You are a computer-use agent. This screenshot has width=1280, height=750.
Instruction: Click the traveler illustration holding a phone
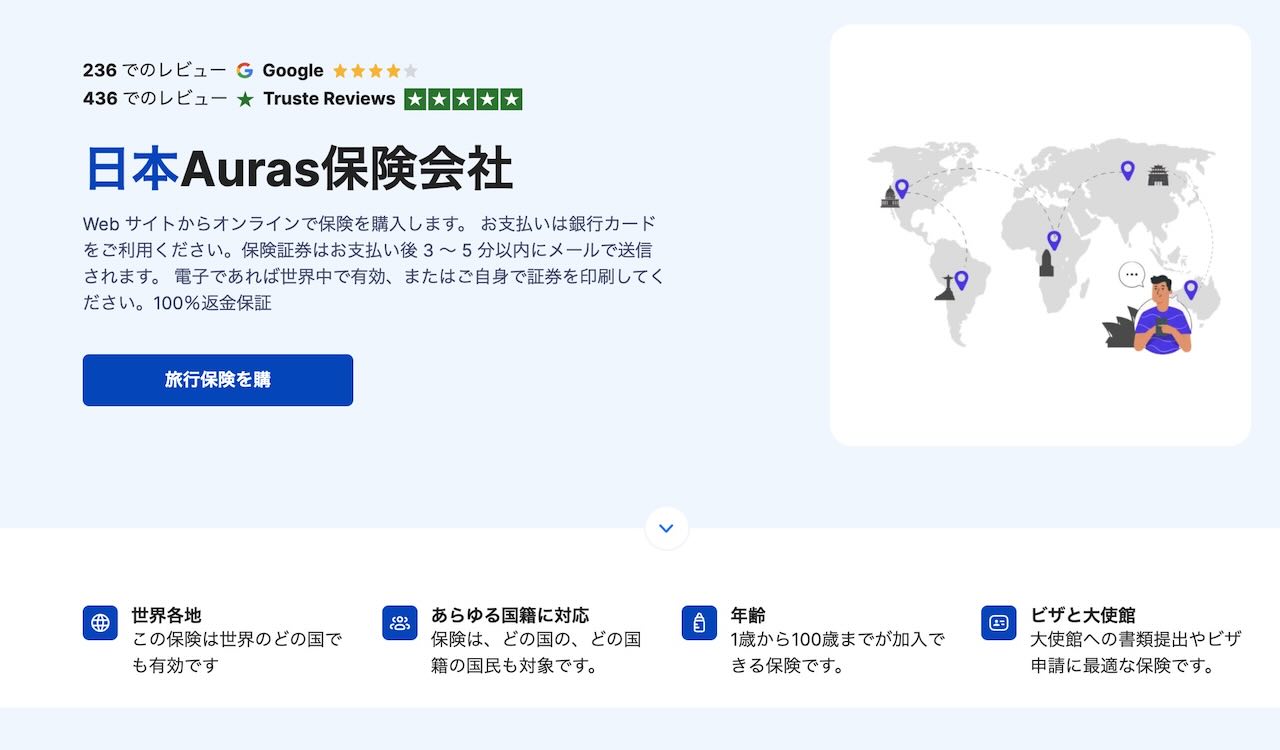[x=1163, y=313]
